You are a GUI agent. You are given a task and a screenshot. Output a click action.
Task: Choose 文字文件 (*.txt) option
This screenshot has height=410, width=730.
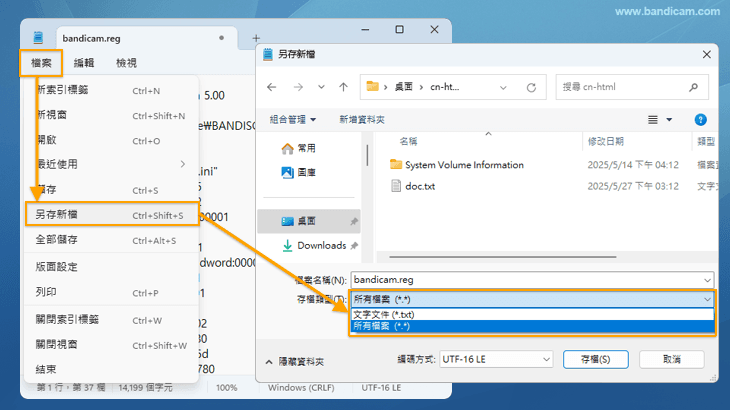[x=532, y=315]
